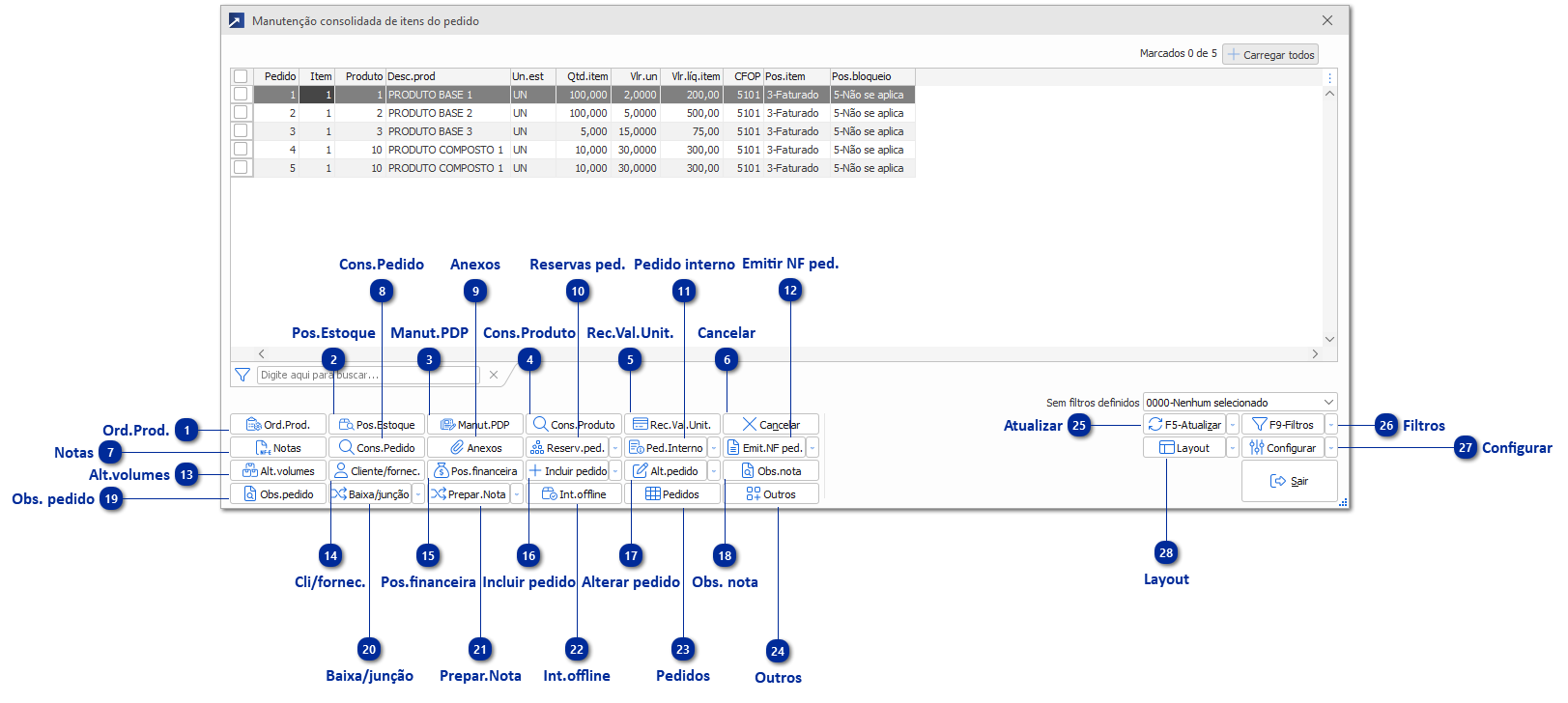
Task: Sort table by the Desc.prod column header
Action: point(447,76)
